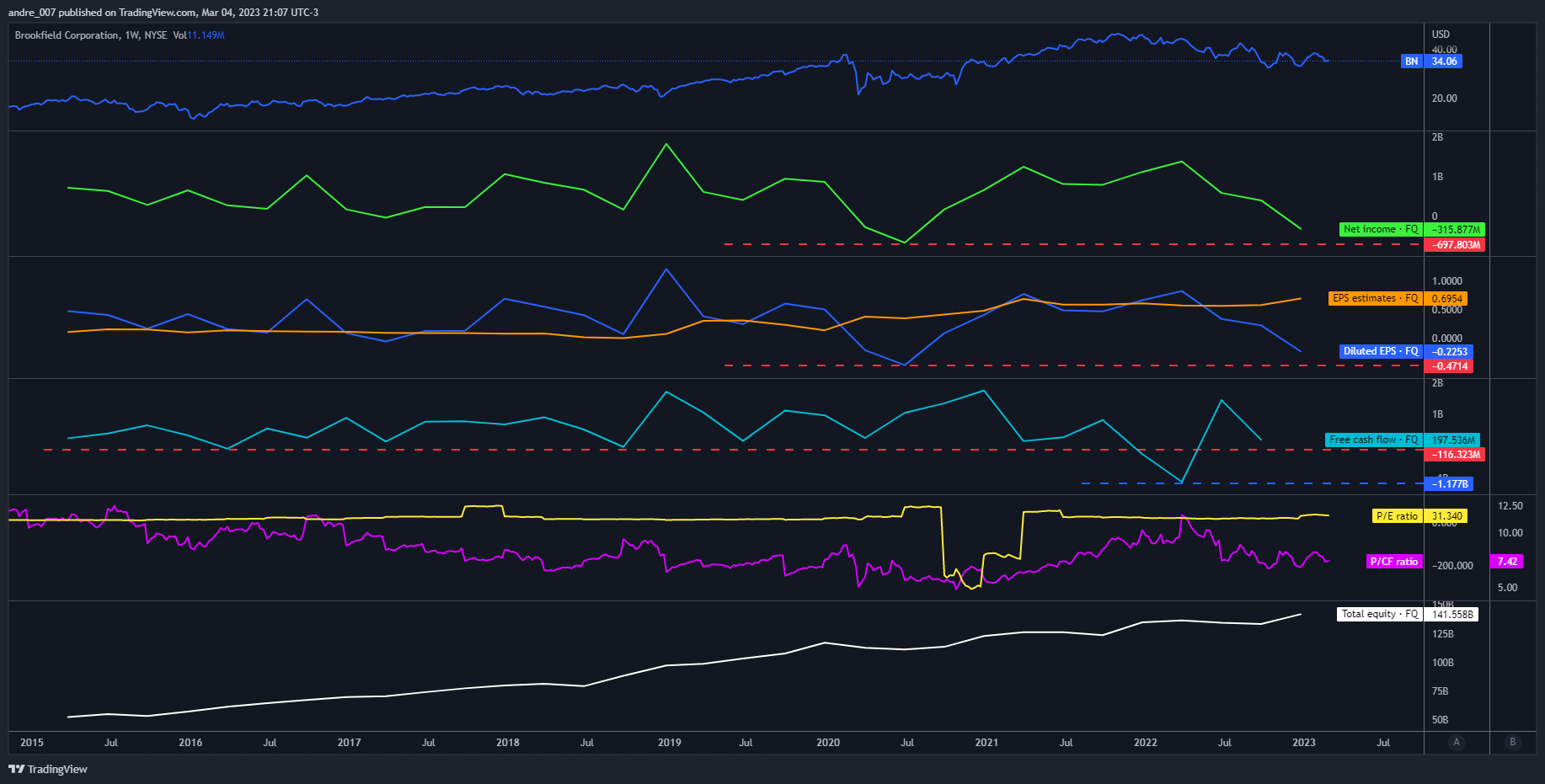Click the magenta 'P/CF ratio' label
The width and height of the screenshot is (1545, 784).
(1394, 562)
